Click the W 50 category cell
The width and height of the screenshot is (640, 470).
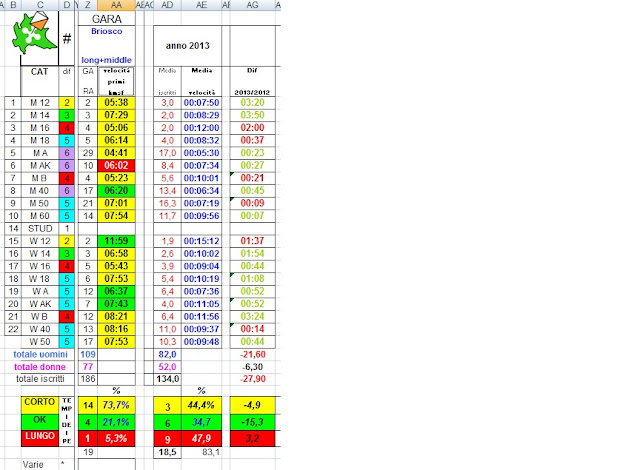(x=40, y=342)
